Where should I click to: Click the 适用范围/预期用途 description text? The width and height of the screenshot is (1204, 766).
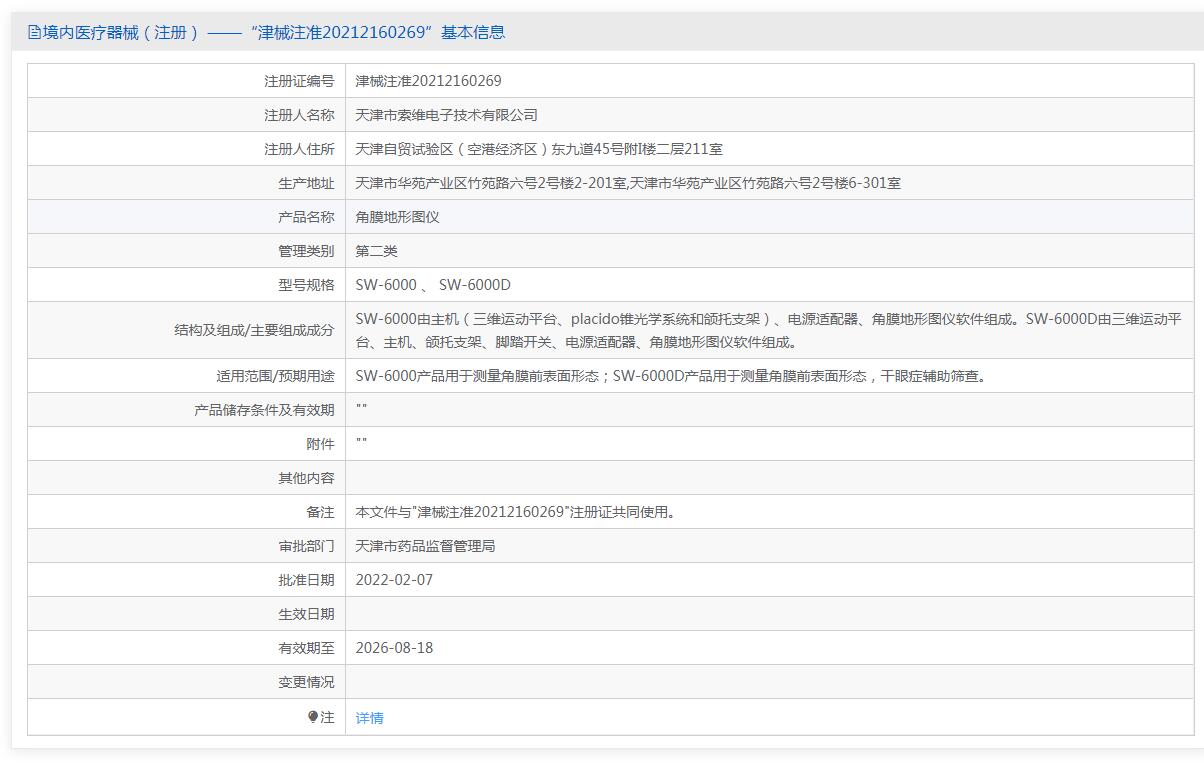[670, 376]
